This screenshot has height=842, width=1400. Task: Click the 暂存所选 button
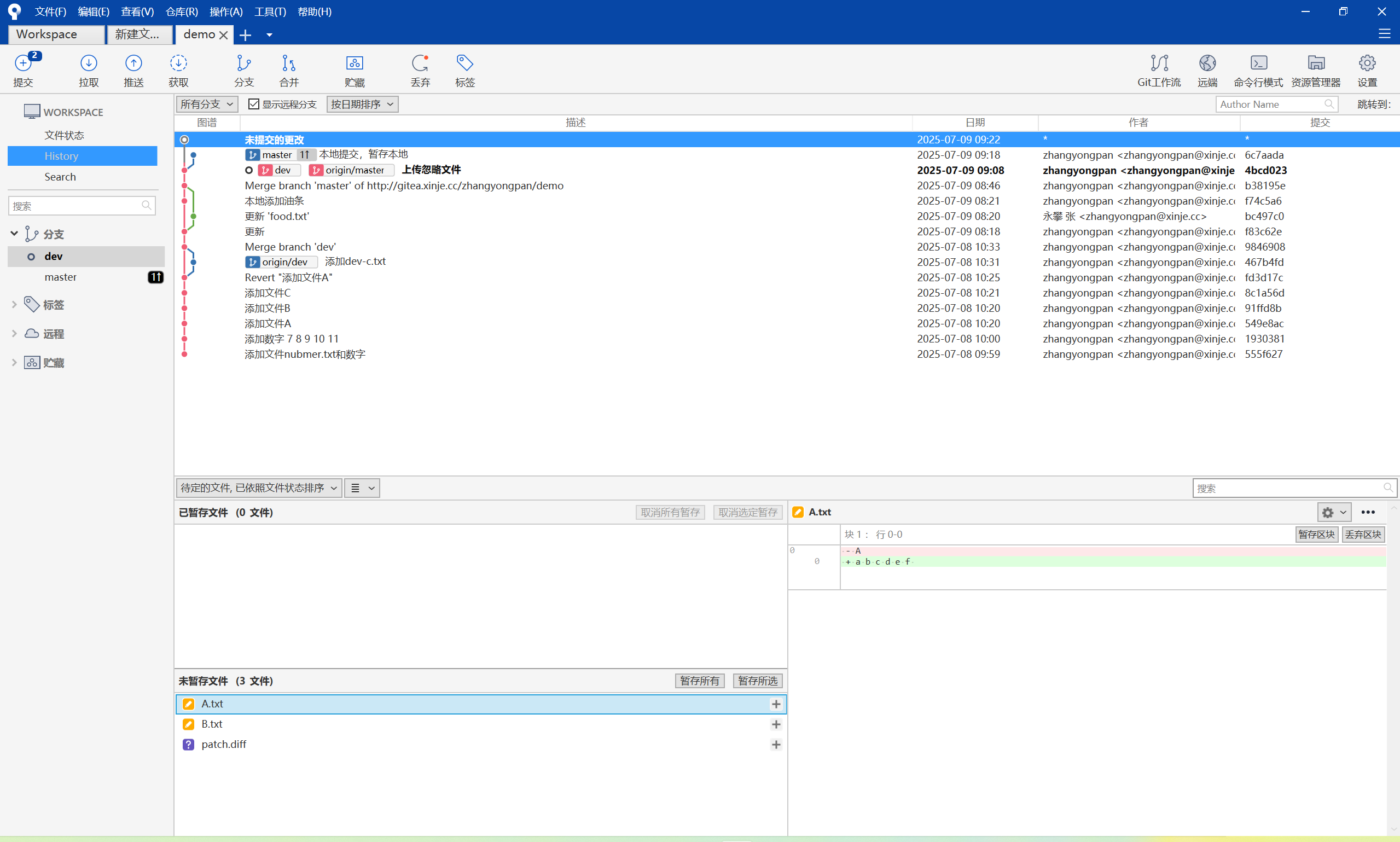pos(757,681)
